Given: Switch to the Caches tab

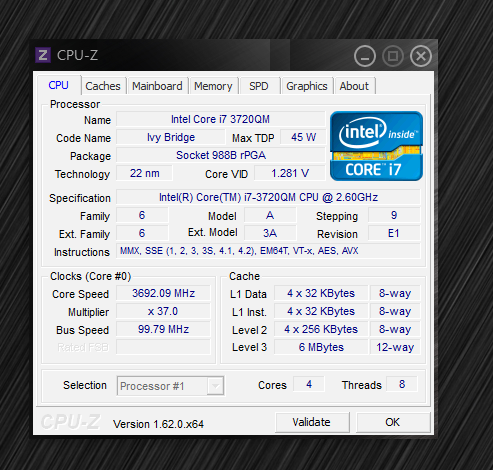Looking at the screenshot, I should [x=103, y=86].
